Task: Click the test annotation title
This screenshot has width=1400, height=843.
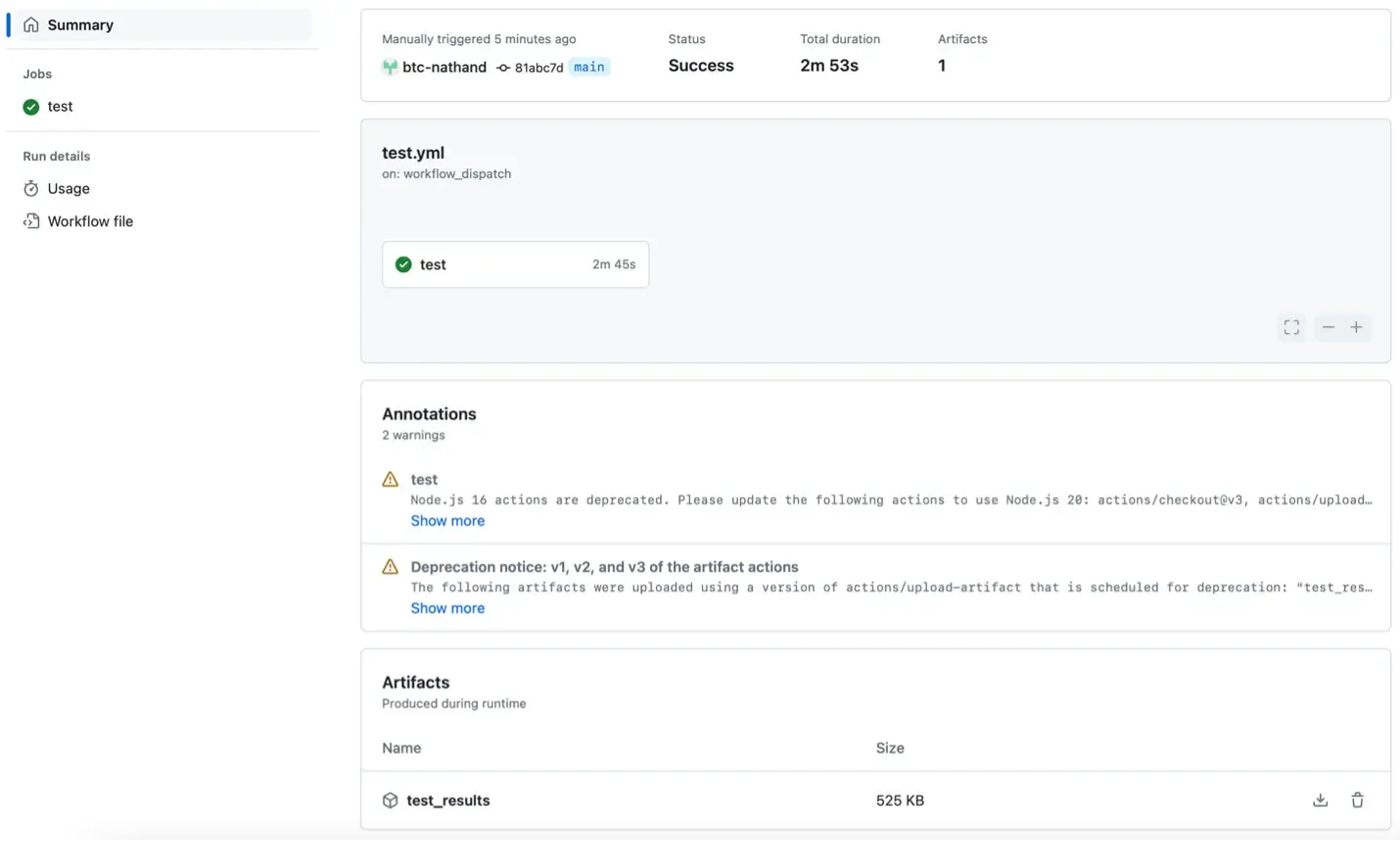Action: pyautogui.click(x=424, y=480)
